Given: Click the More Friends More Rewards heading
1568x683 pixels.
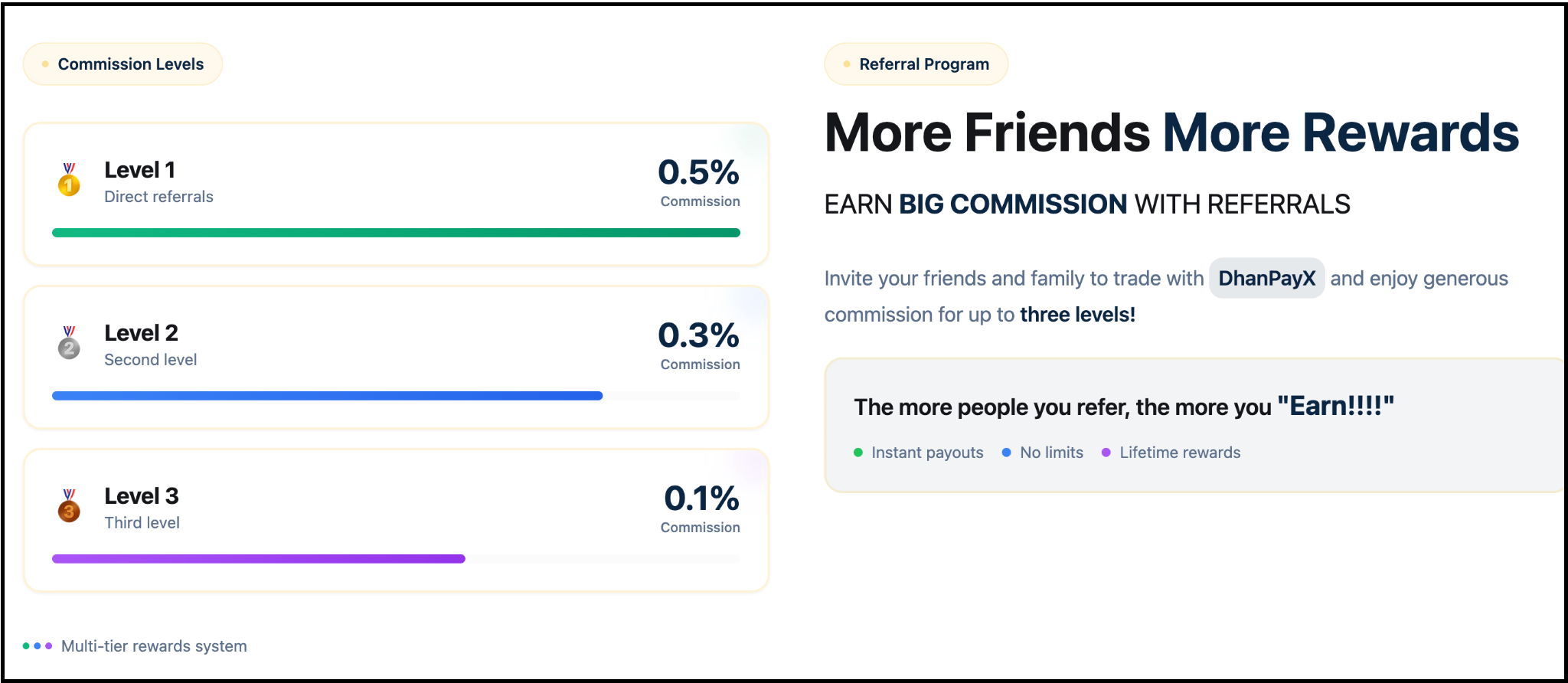Looking at the screenshot, I should pos(1171,133).
